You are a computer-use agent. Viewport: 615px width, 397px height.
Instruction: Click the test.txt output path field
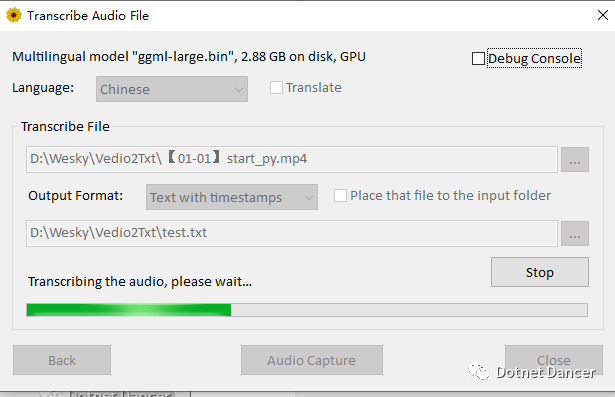[292, 233]
